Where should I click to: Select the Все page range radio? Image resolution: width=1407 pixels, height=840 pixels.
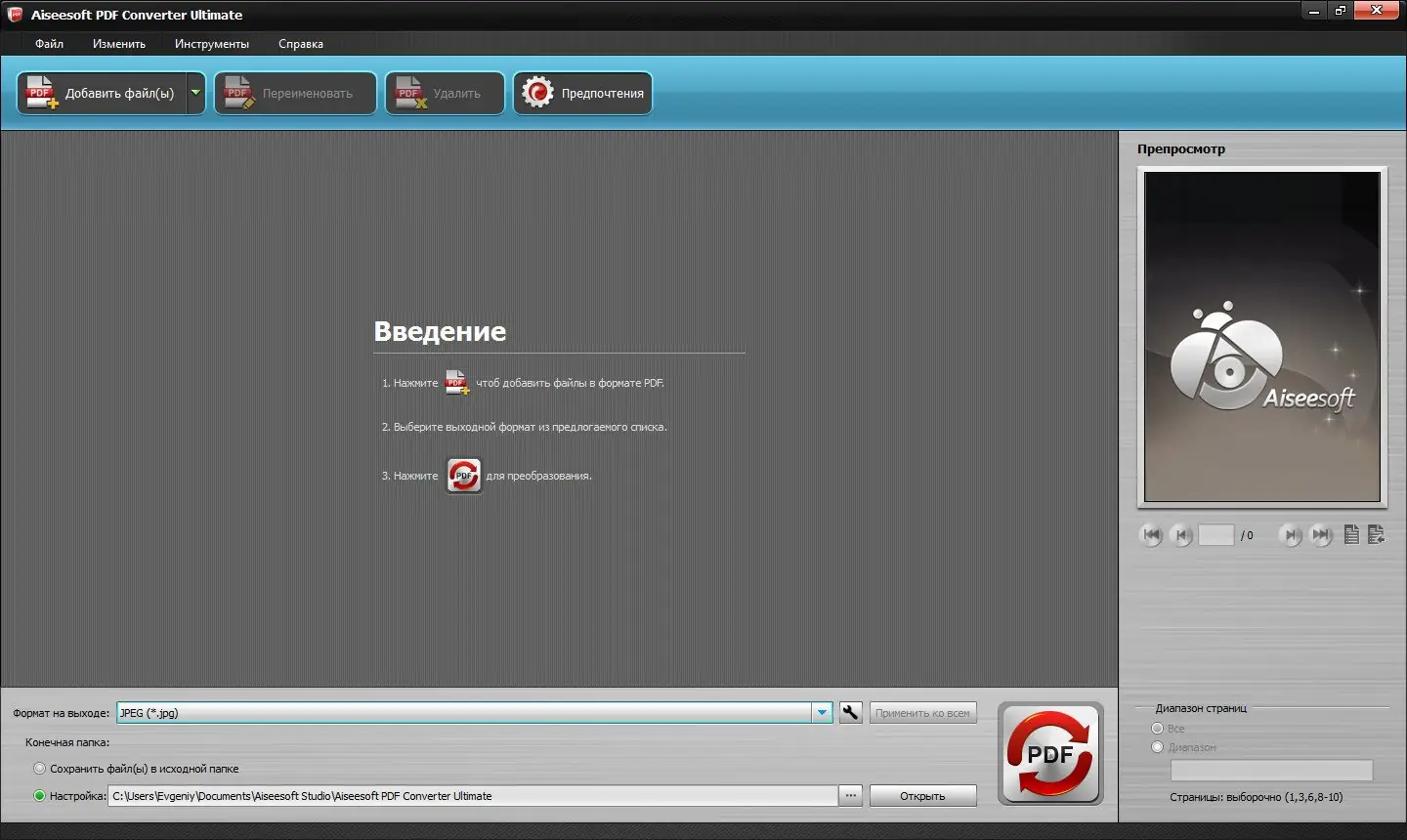(x=1158, y=729)
